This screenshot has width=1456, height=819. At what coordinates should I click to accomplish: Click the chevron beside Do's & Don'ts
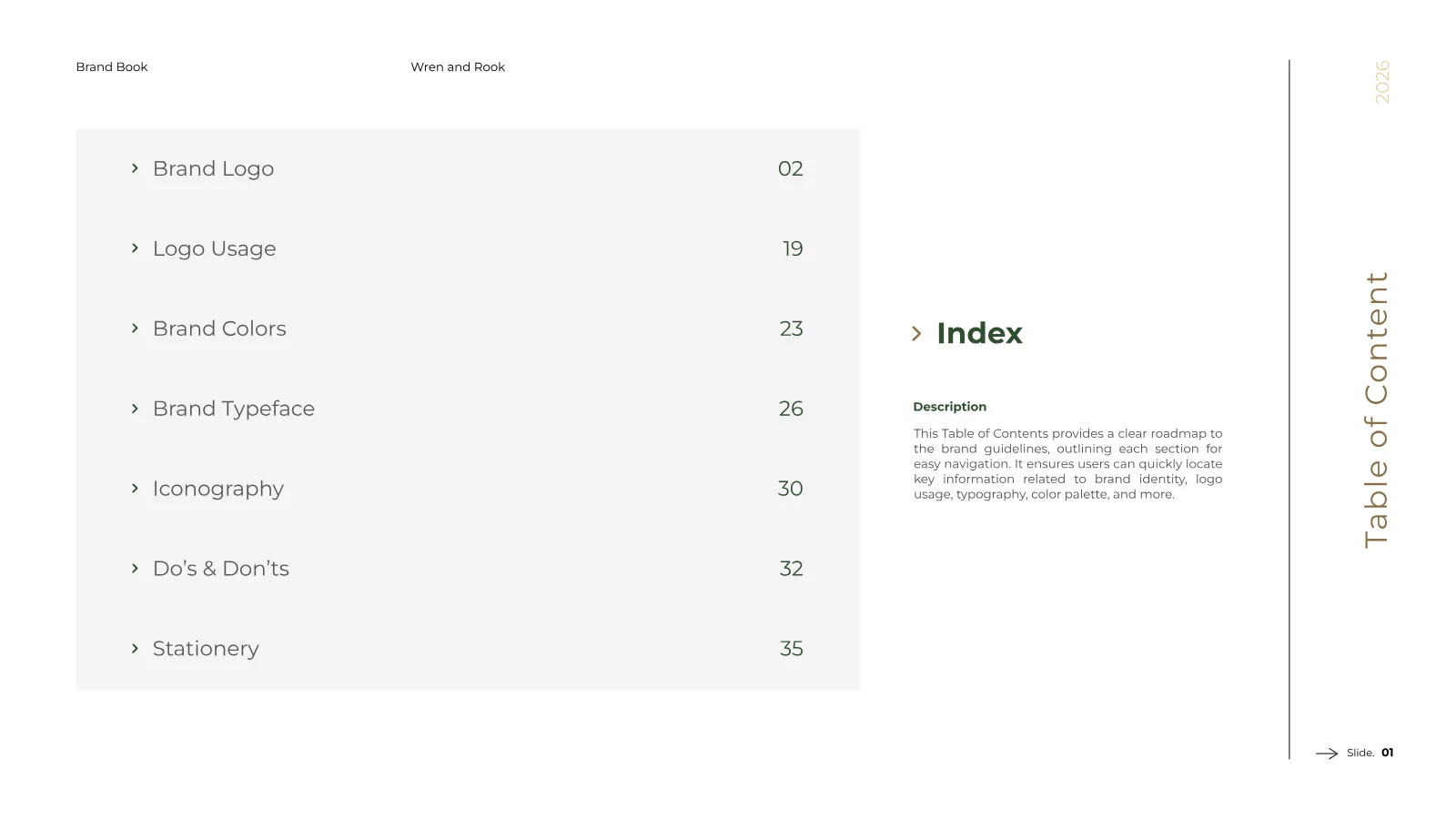pos(135,569)
